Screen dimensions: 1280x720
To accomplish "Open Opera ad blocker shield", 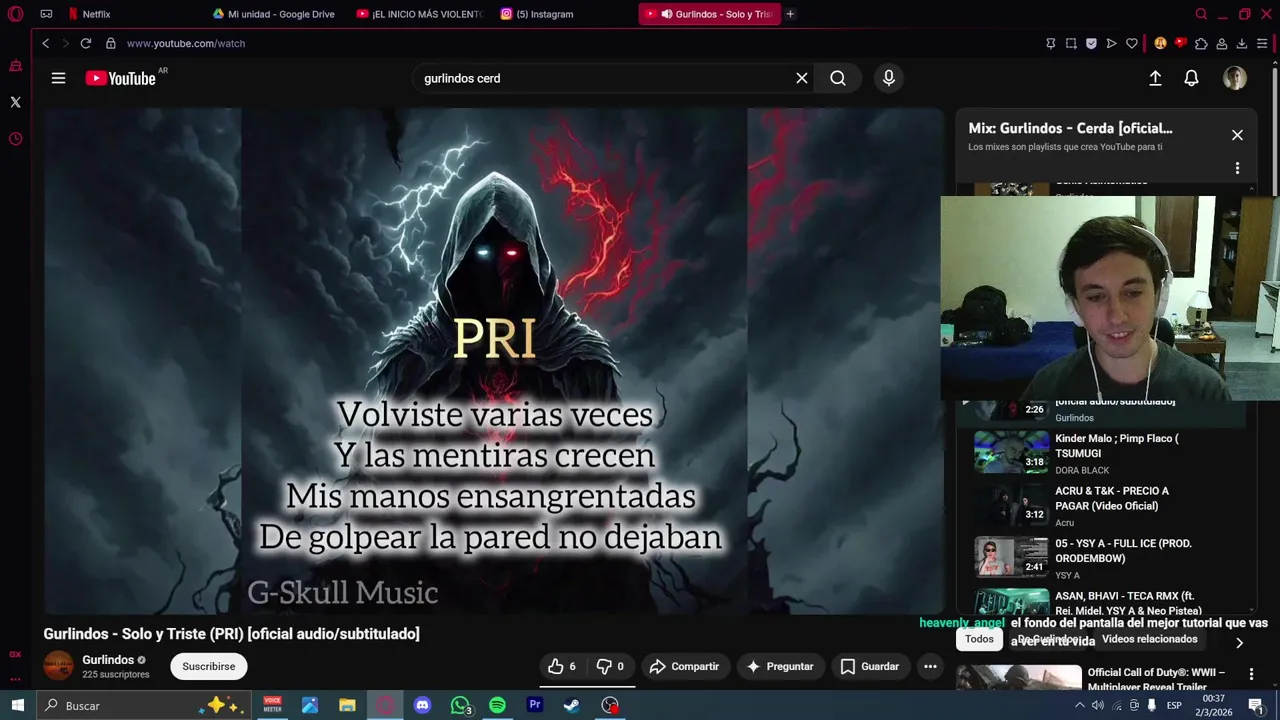I will click(x=1091, y=43).
